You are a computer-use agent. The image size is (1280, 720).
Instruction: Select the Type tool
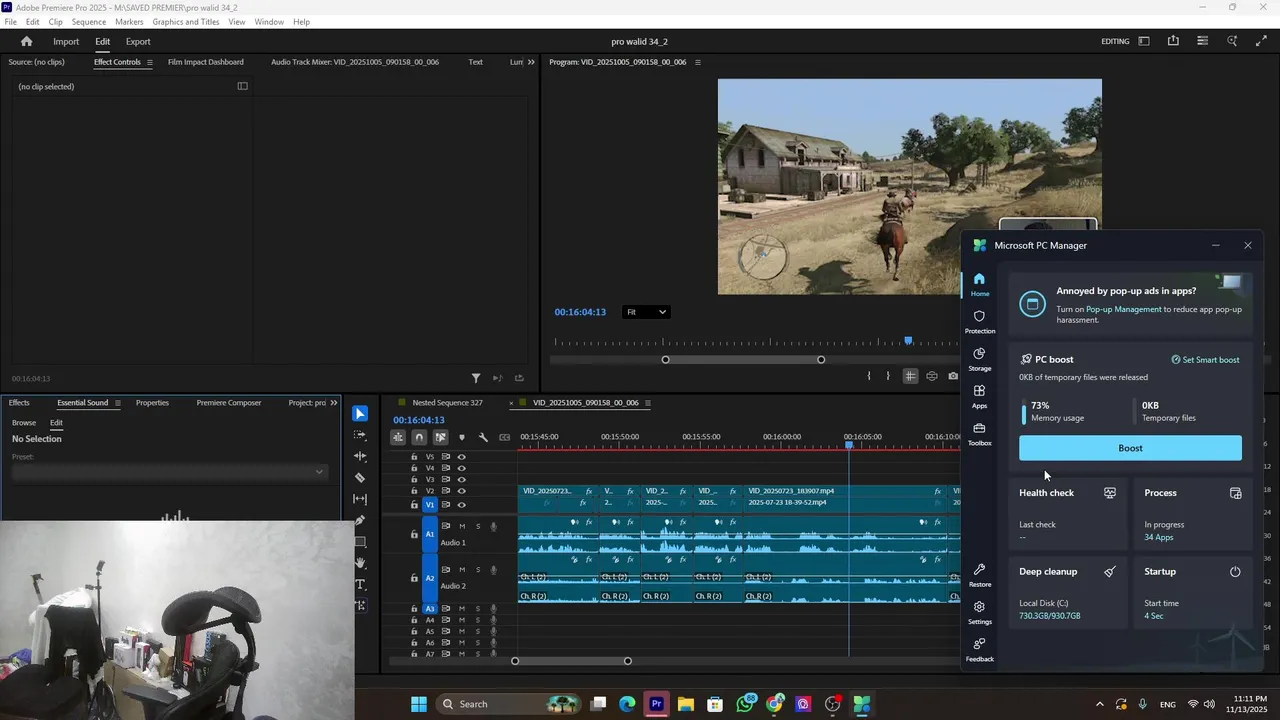[x=360, y=584]
